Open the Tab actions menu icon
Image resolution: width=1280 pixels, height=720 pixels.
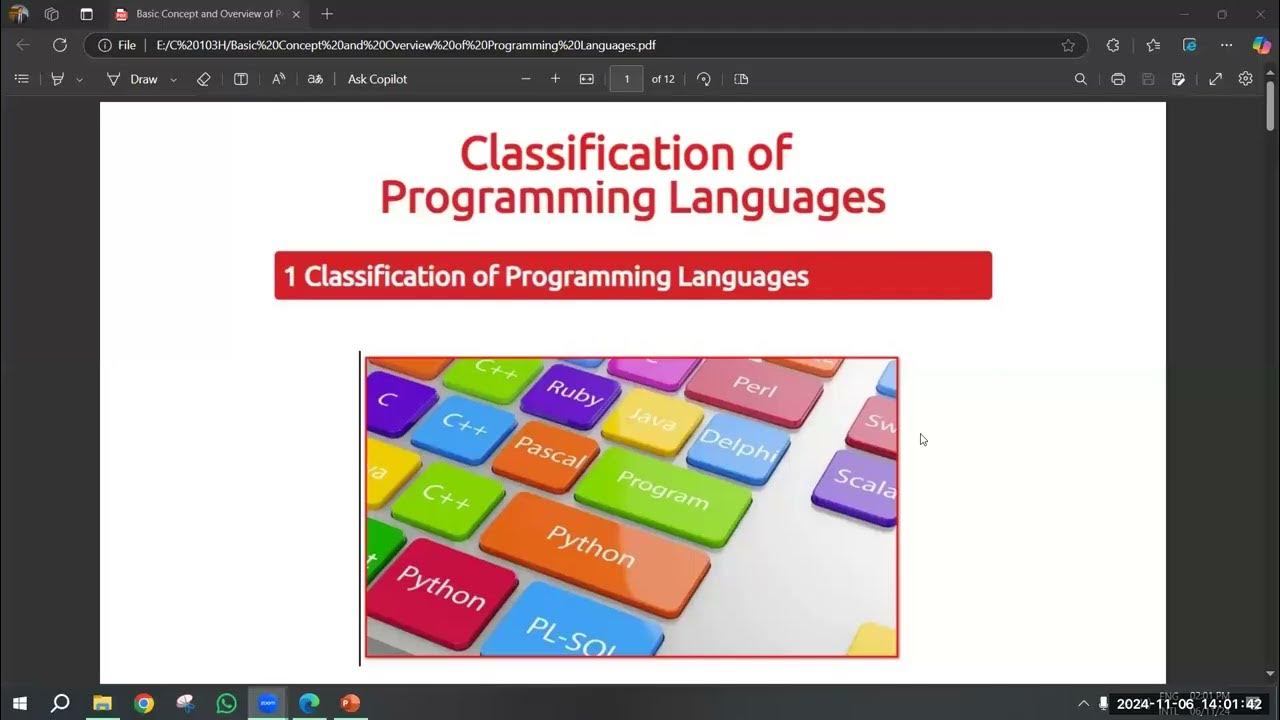[87, 14]
